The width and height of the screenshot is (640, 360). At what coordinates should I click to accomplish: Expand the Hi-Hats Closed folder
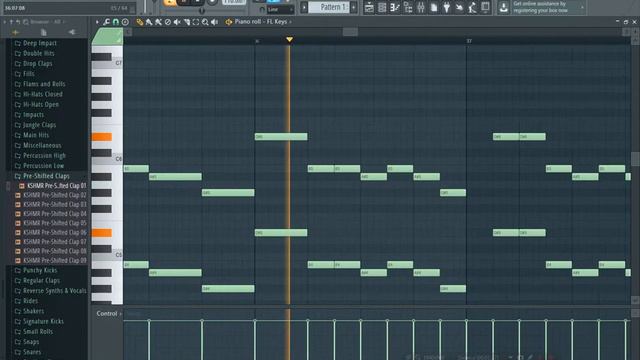click(x=42, y=94)
